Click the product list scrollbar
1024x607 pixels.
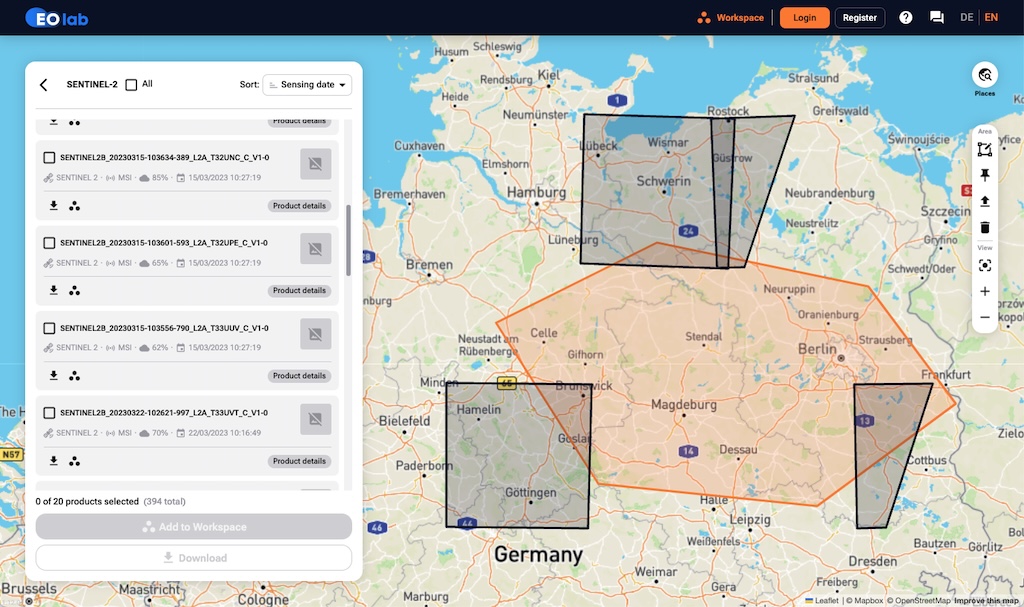tap(348, 240)
